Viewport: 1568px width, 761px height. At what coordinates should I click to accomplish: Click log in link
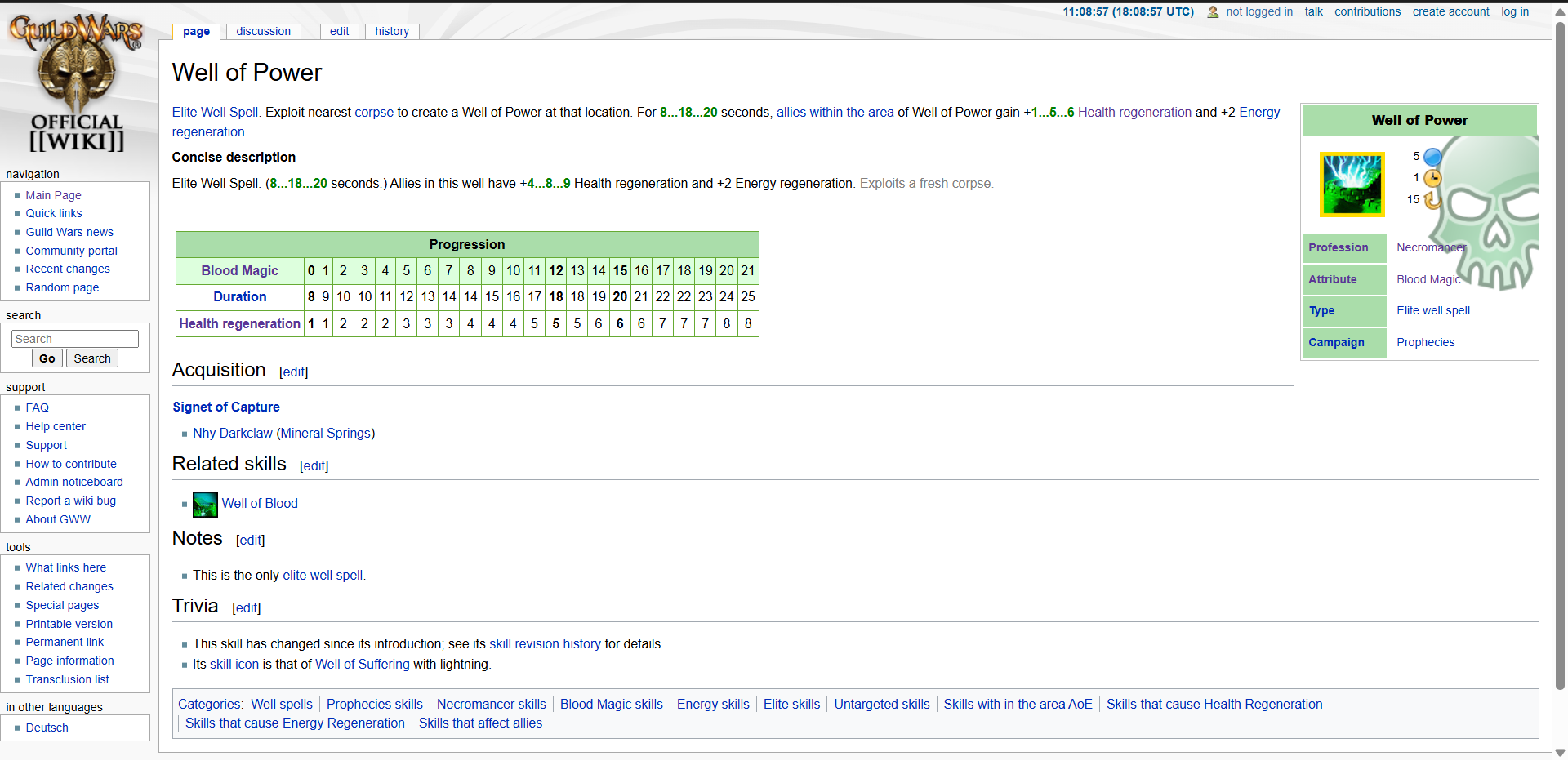[x=1514, y=11]
